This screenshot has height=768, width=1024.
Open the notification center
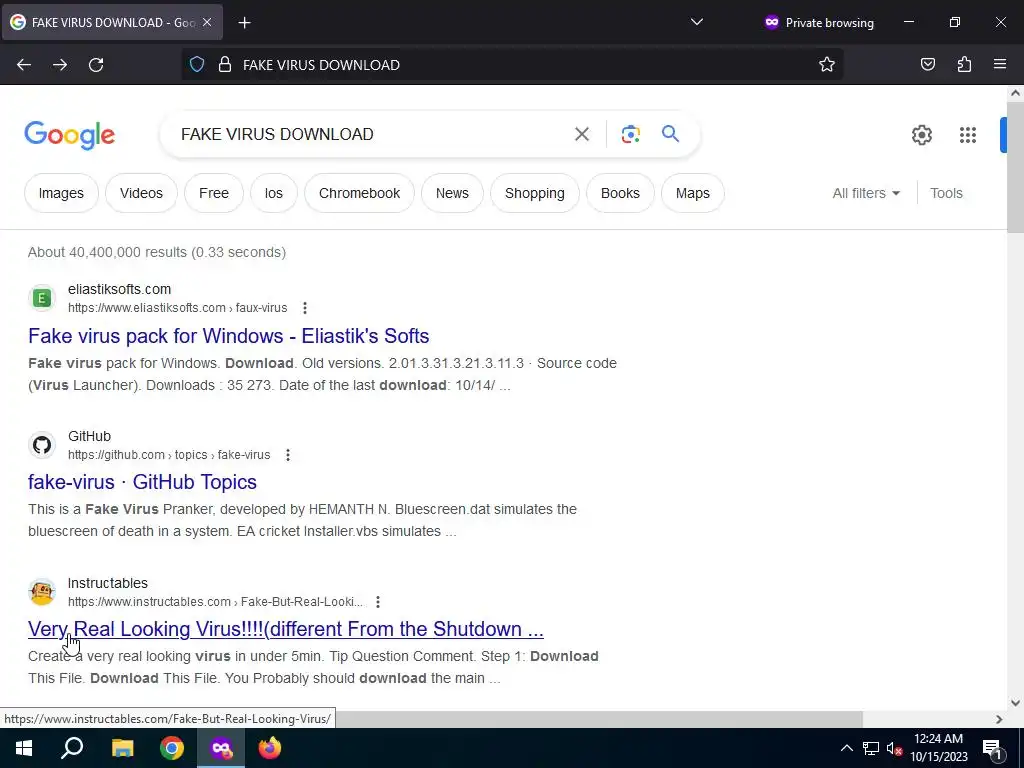992,748
